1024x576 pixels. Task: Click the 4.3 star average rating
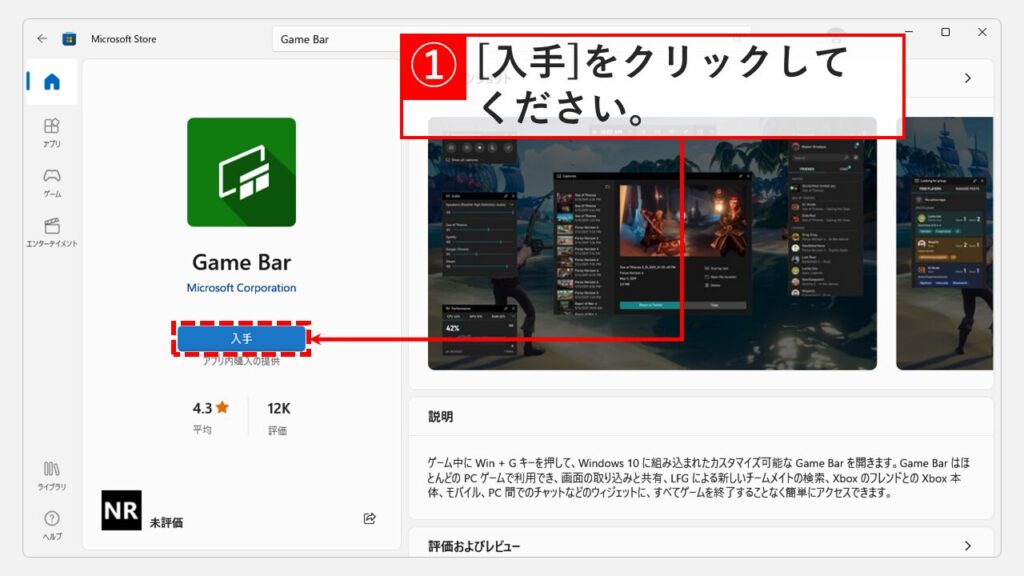tap(210, 417)
